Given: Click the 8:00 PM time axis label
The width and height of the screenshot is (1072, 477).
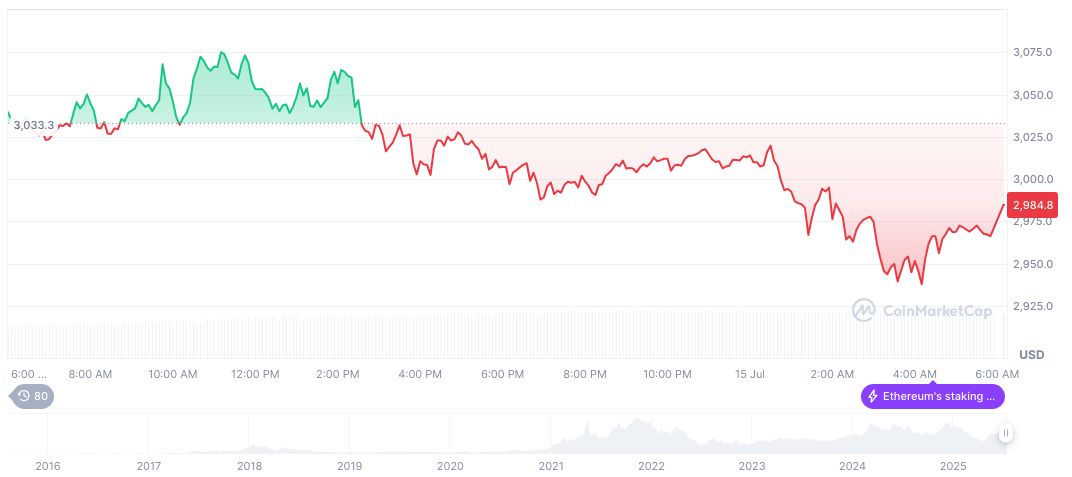Looking at the screenshot, I should (x=585, y=374).
